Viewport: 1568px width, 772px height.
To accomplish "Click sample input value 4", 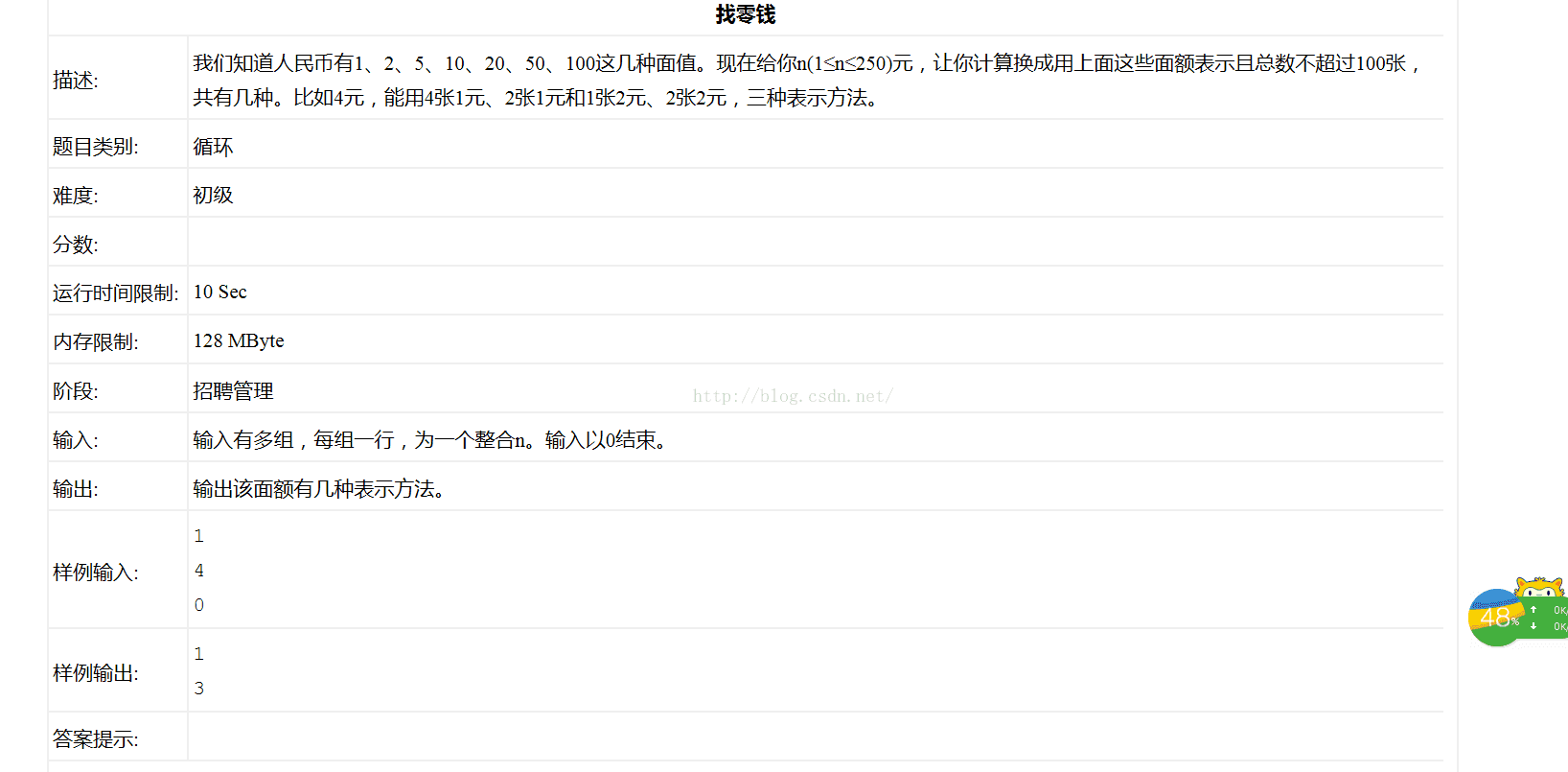I will [198, 571].
